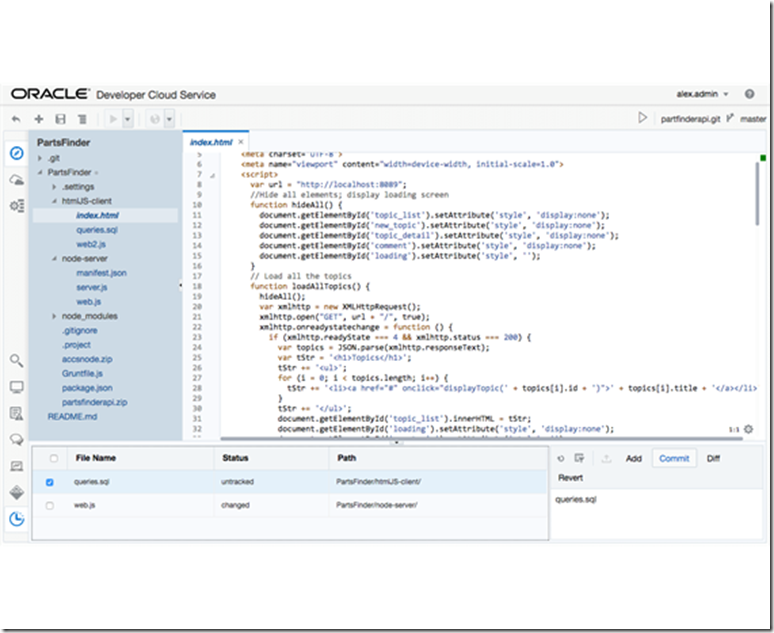
Task: Click the plus icon to create new file
Action: 39,119
